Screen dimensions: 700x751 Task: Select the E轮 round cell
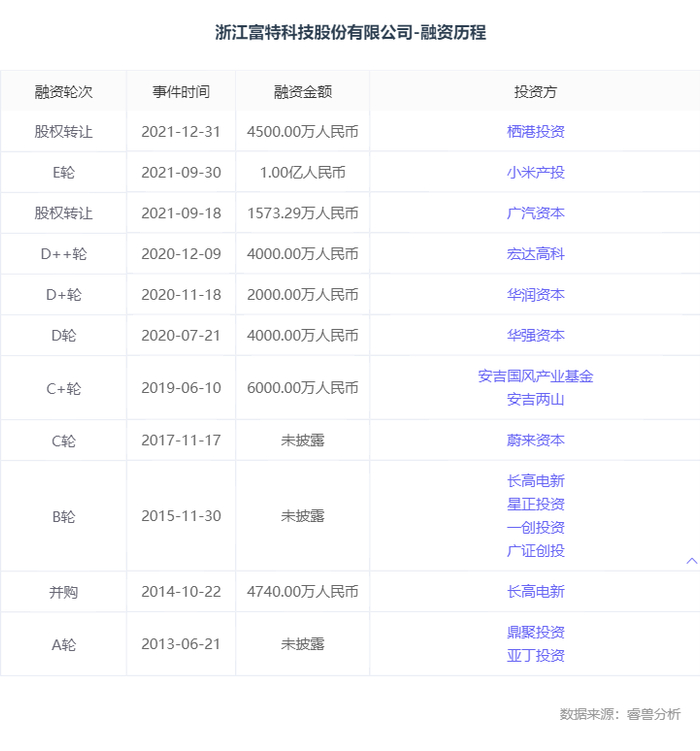coord(63,172)
